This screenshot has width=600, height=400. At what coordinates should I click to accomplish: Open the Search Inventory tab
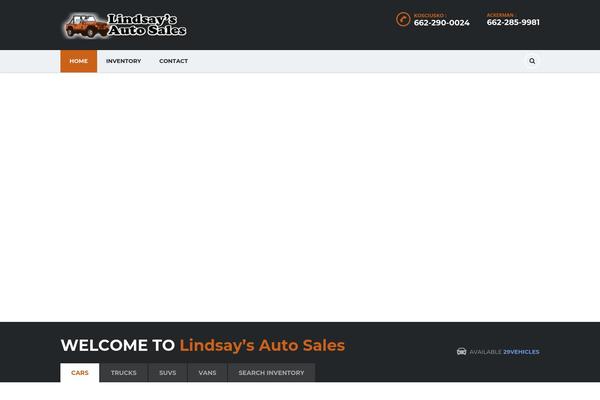[x=271, y=372]
